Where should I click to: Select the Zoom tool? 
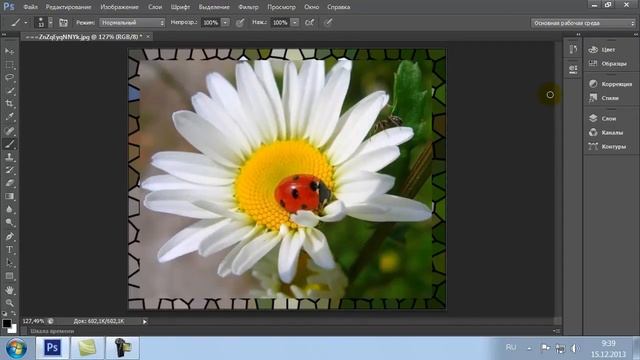(x=9, y=303)
